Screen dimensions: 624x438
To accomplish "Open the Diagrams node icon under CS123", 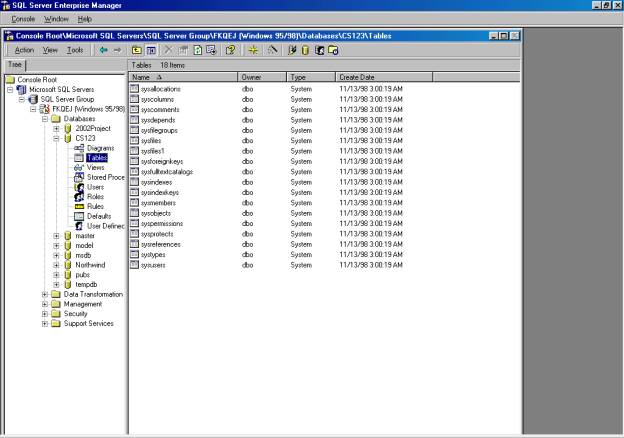I will click(x=79, y=148).
